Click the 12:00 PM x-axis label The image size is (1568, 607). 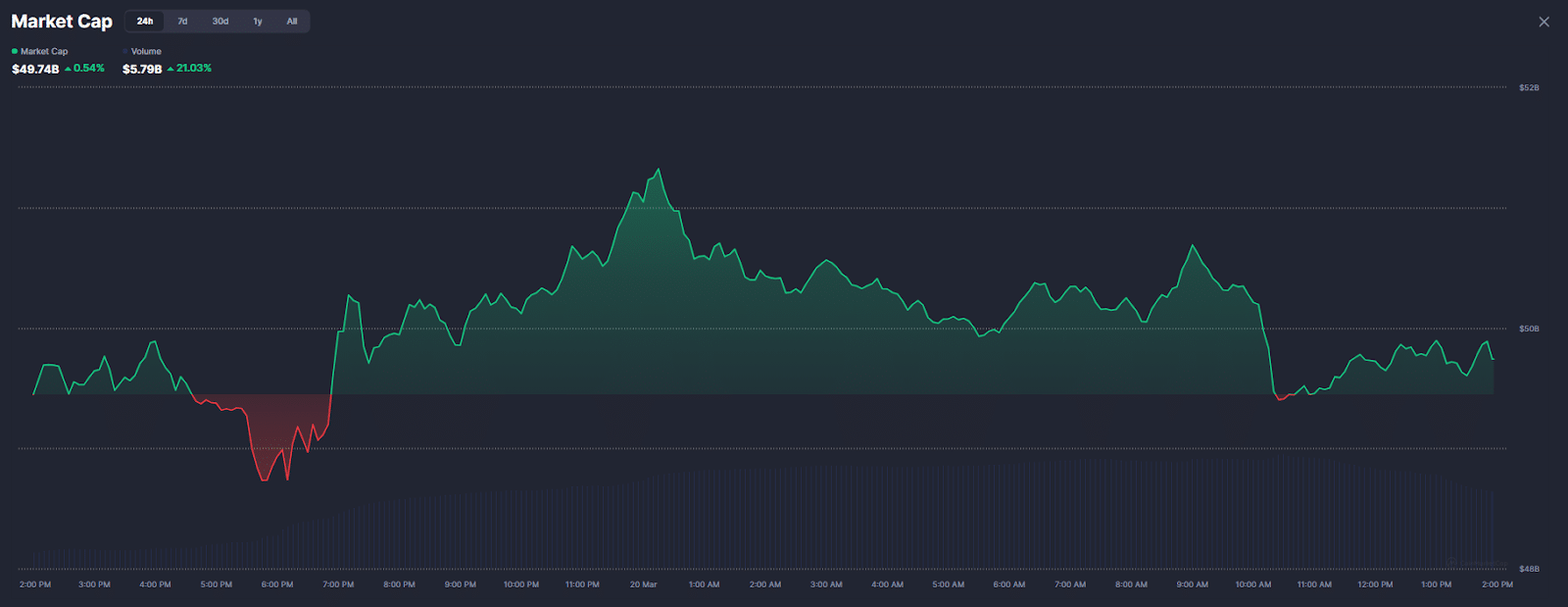(x=1375, y=584)
